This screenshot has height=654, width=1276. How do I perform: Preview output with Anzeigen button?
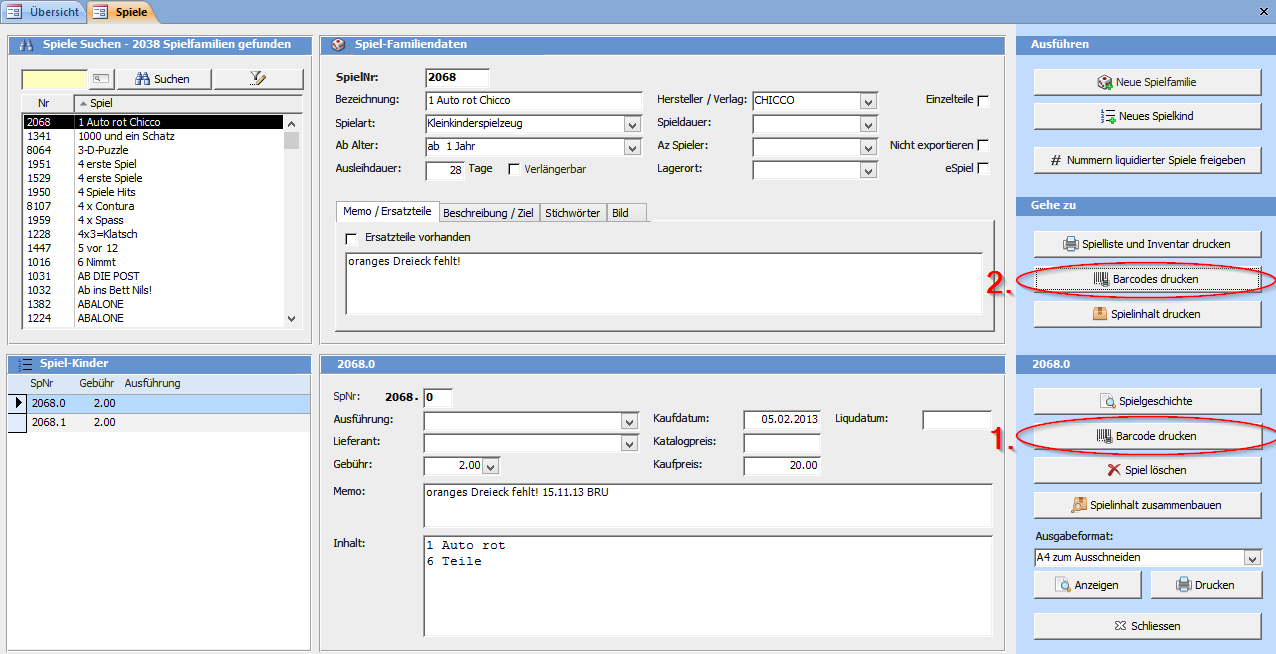[x=1089, y=585]
